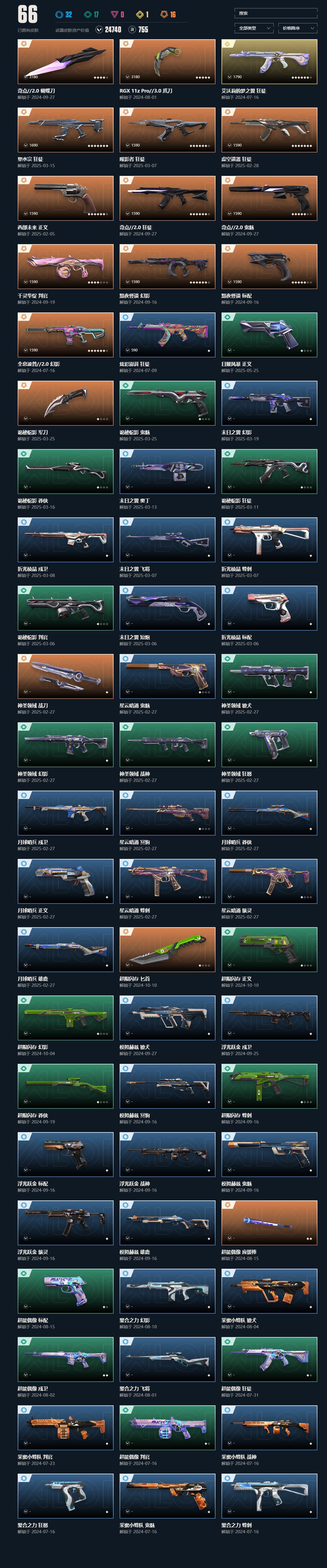Select the RGX 11z Pro//3.0 karambit thumbnail
Screen dimensions: 327x1568
[x=168, y=61]
